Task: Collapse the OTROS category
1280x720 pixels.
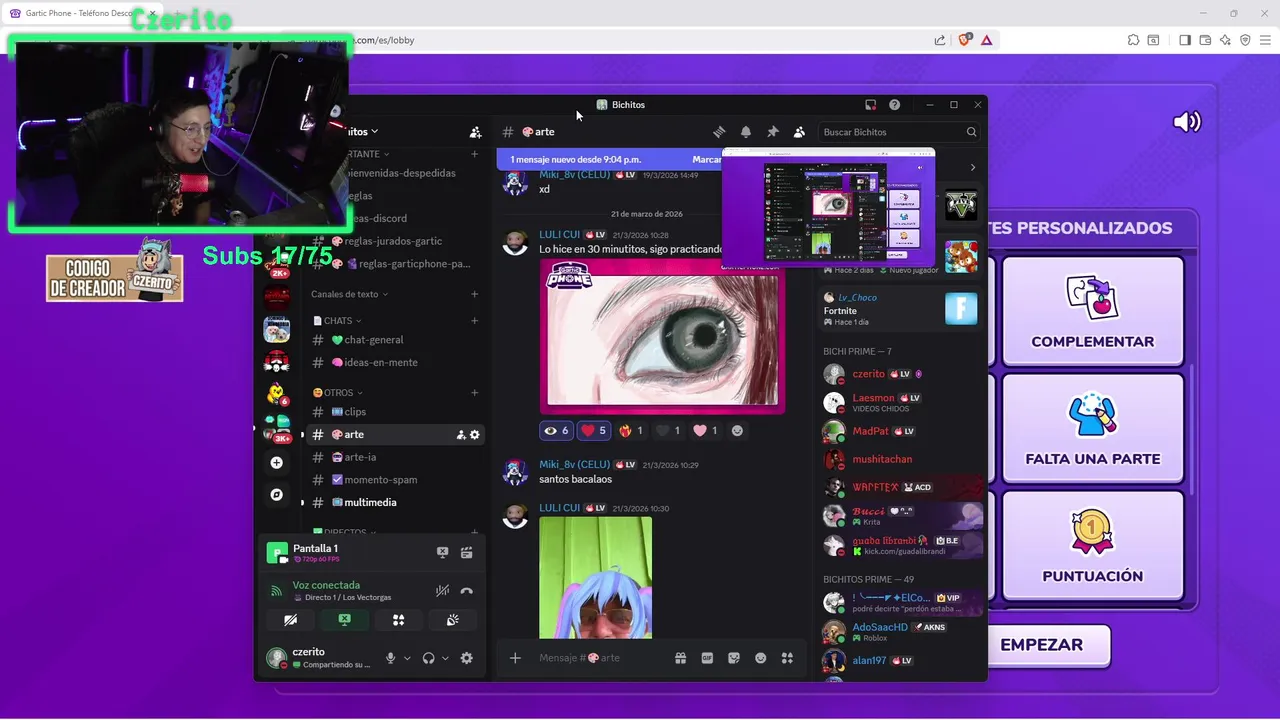Action: click(x=337, y=393)
